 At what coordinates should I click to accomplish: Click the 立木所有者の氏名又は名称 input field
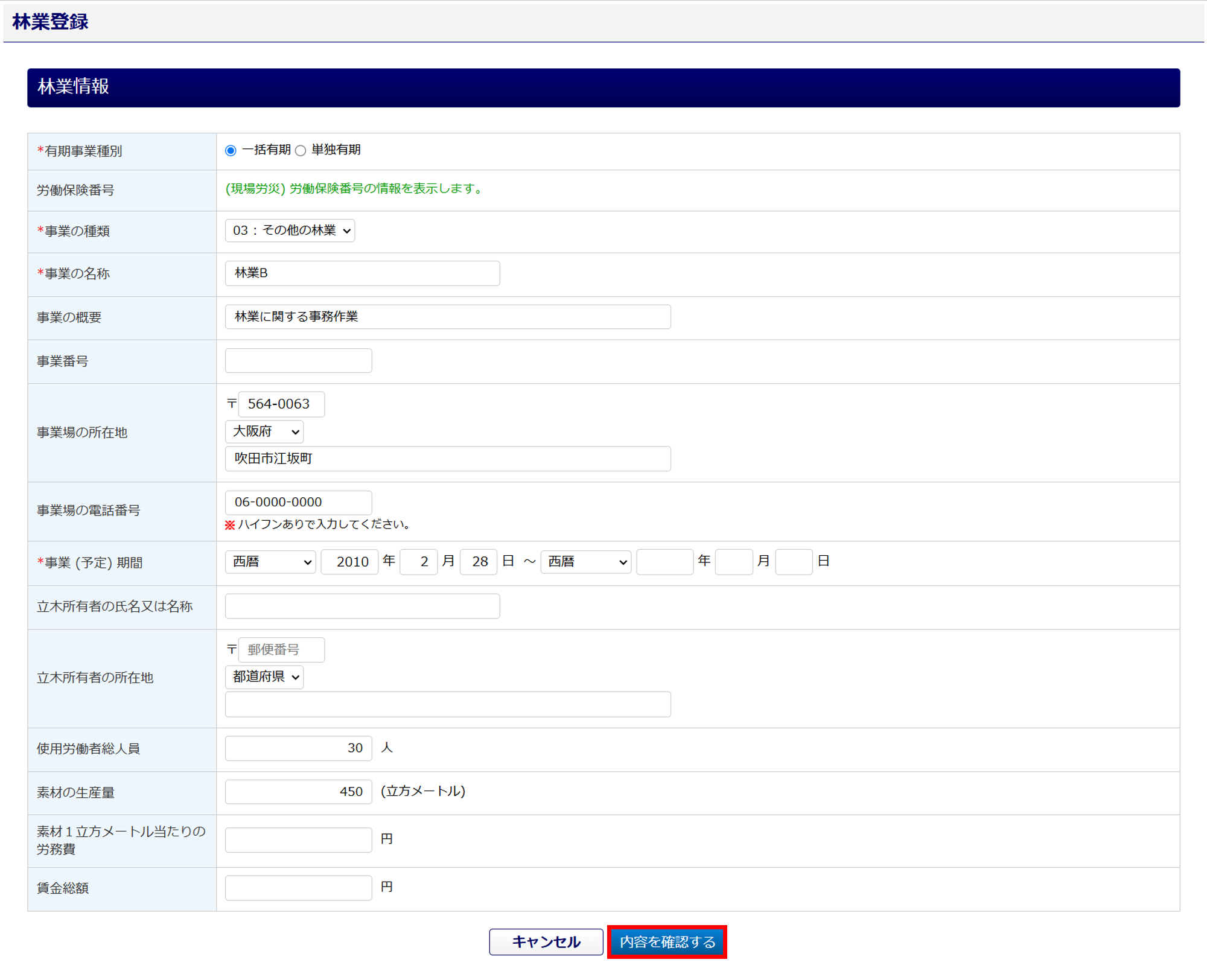362,606
